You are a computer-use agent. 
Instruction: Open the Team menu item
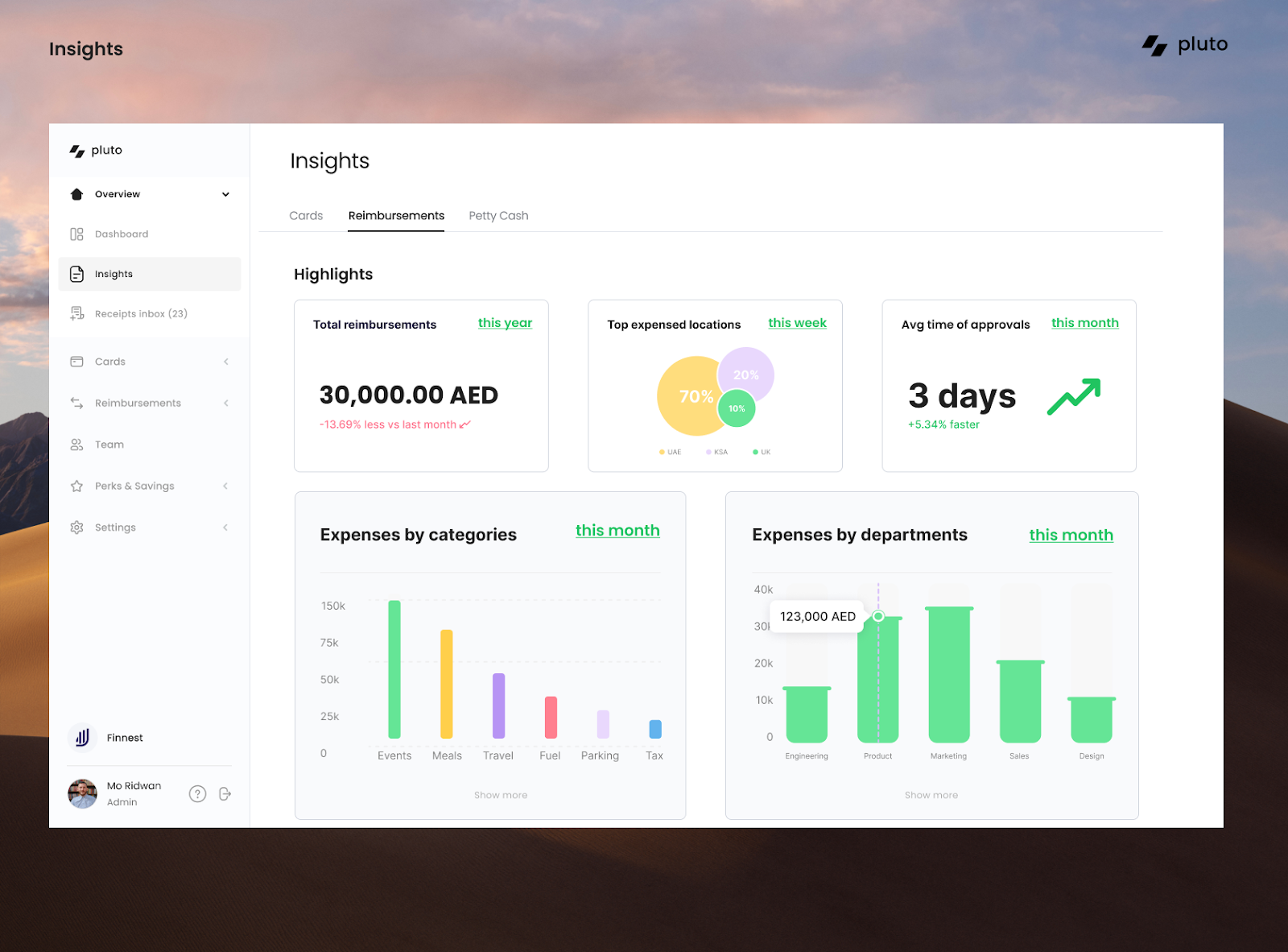109,445
